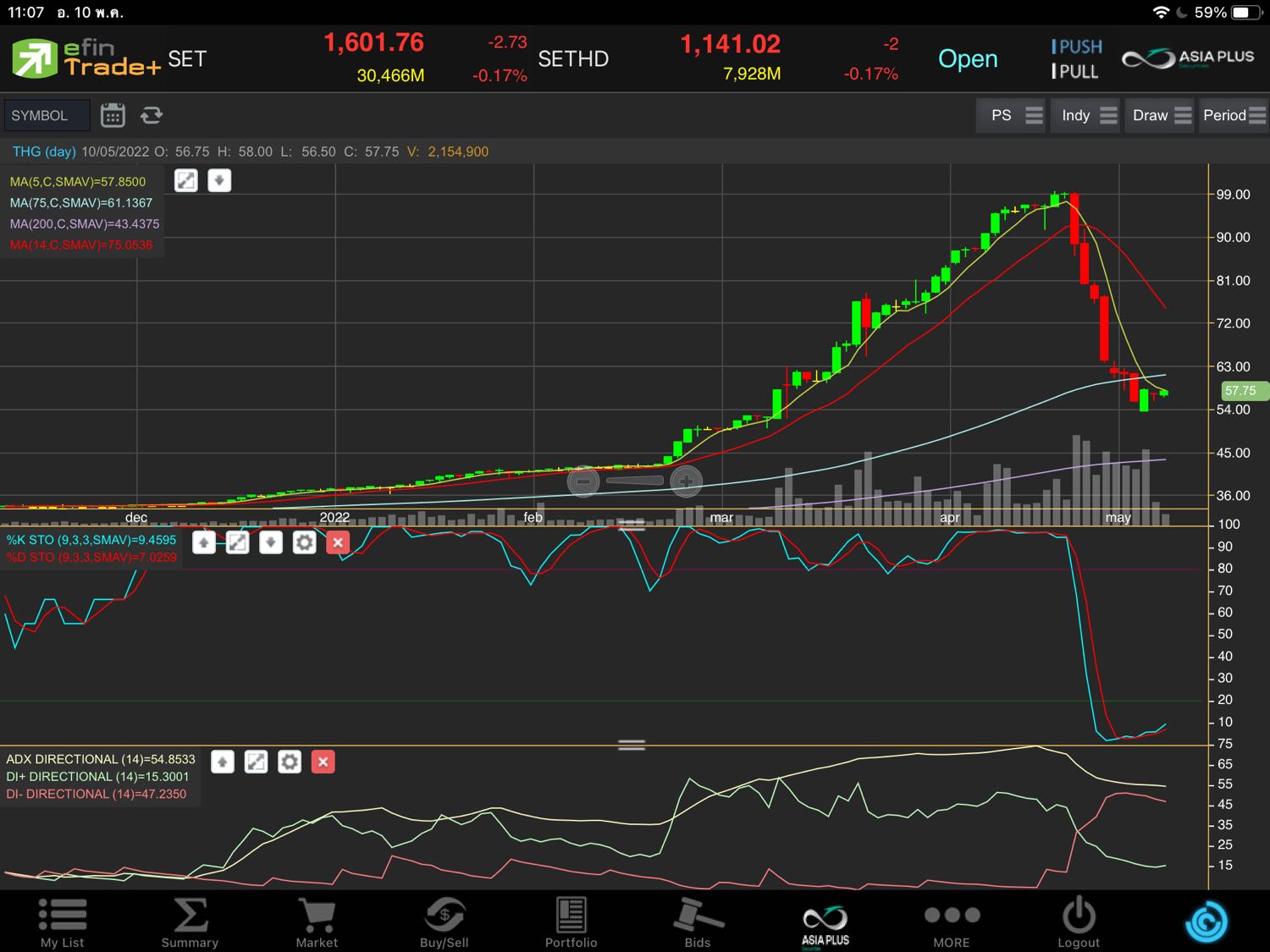The height and width of the screenshot is (952, 1270).
Task: Tap the efin Trade+ logo
Action: (86, 58)
